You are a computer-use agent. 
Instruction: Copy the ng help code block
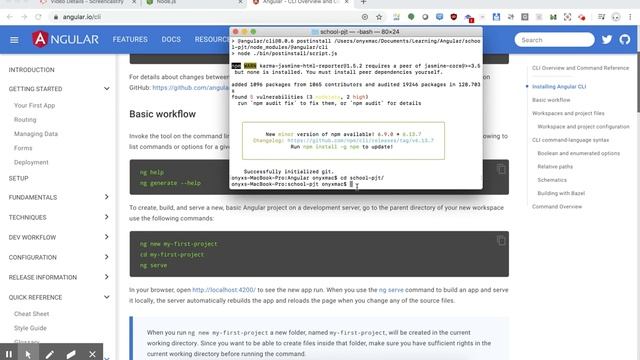pyautogui.click(x=501, y=169)
